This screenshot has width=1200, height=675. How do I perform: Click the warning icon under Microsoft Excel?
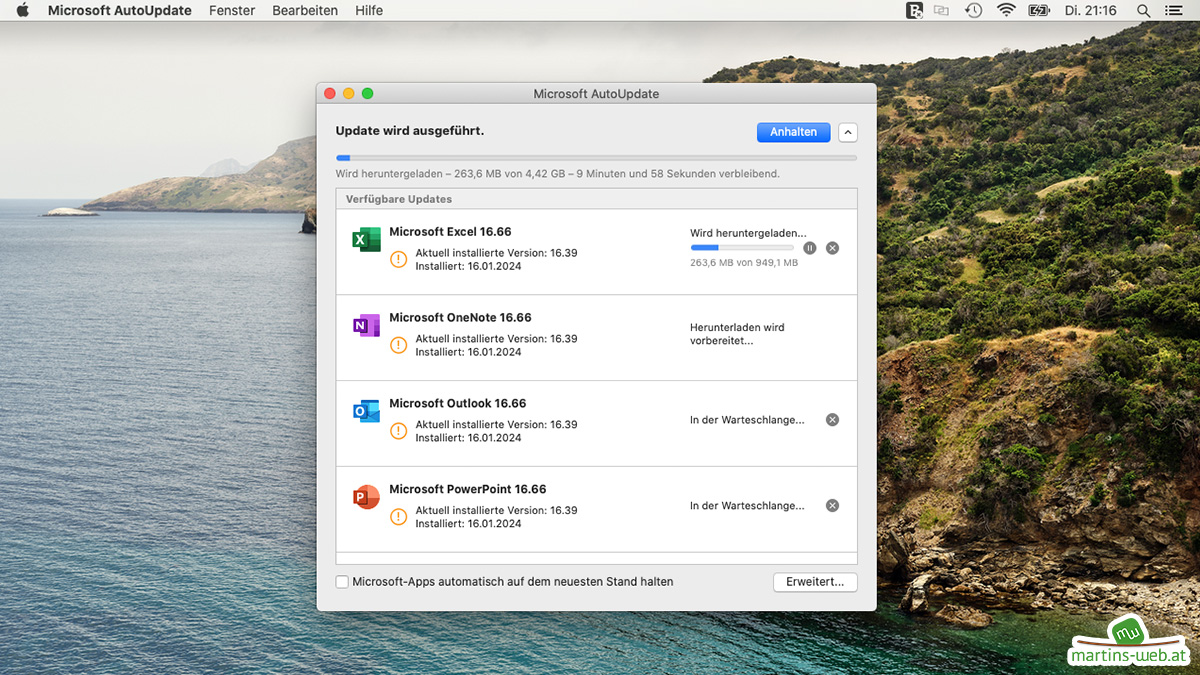click(398, 259)
